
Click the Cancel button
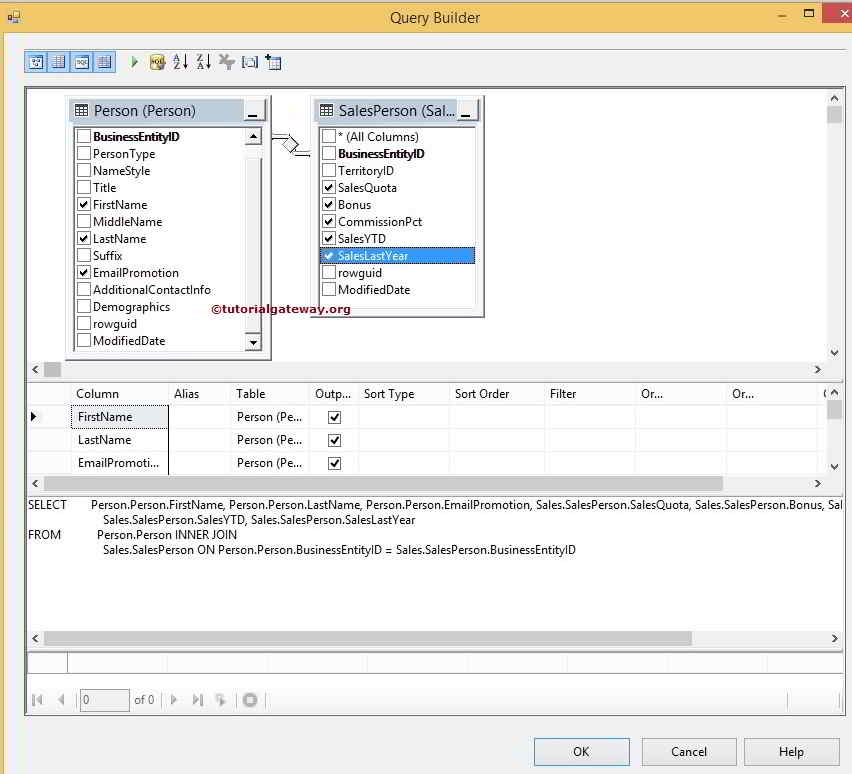point(688,751)
